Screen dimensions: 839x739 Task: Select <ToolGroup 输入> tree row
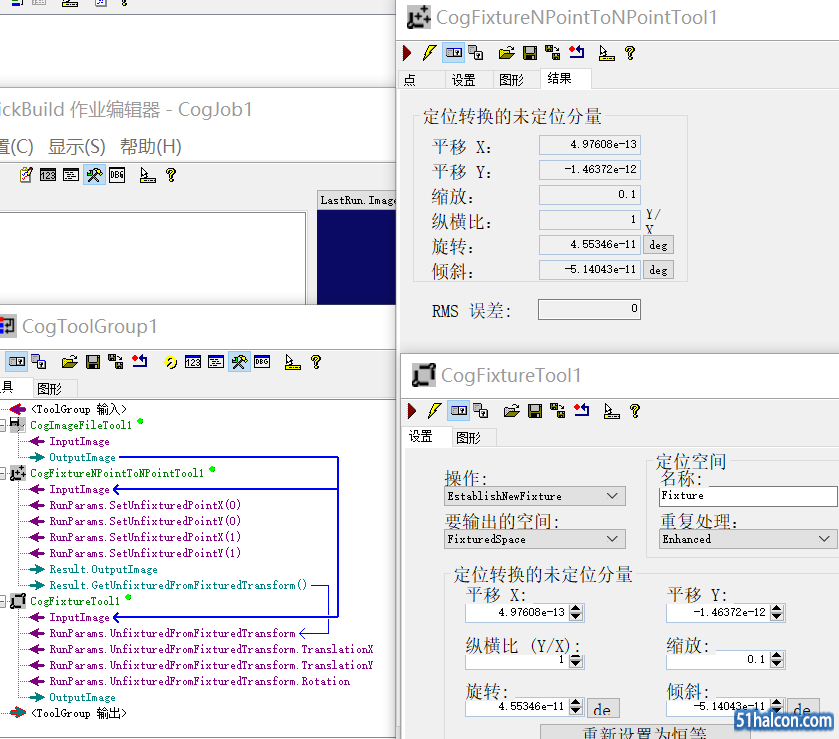coord(79,409)
